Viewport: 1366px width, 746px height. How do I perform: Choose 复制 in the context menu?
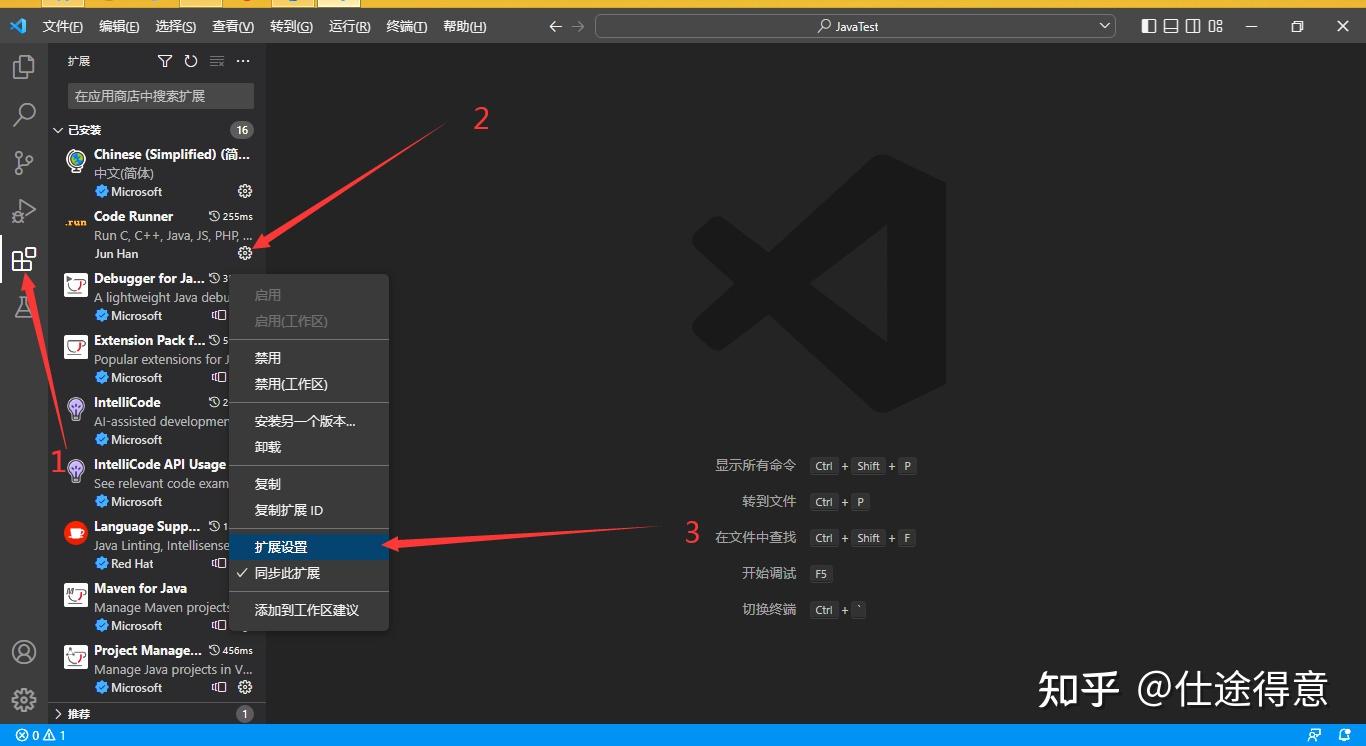(x=308, y=484)
